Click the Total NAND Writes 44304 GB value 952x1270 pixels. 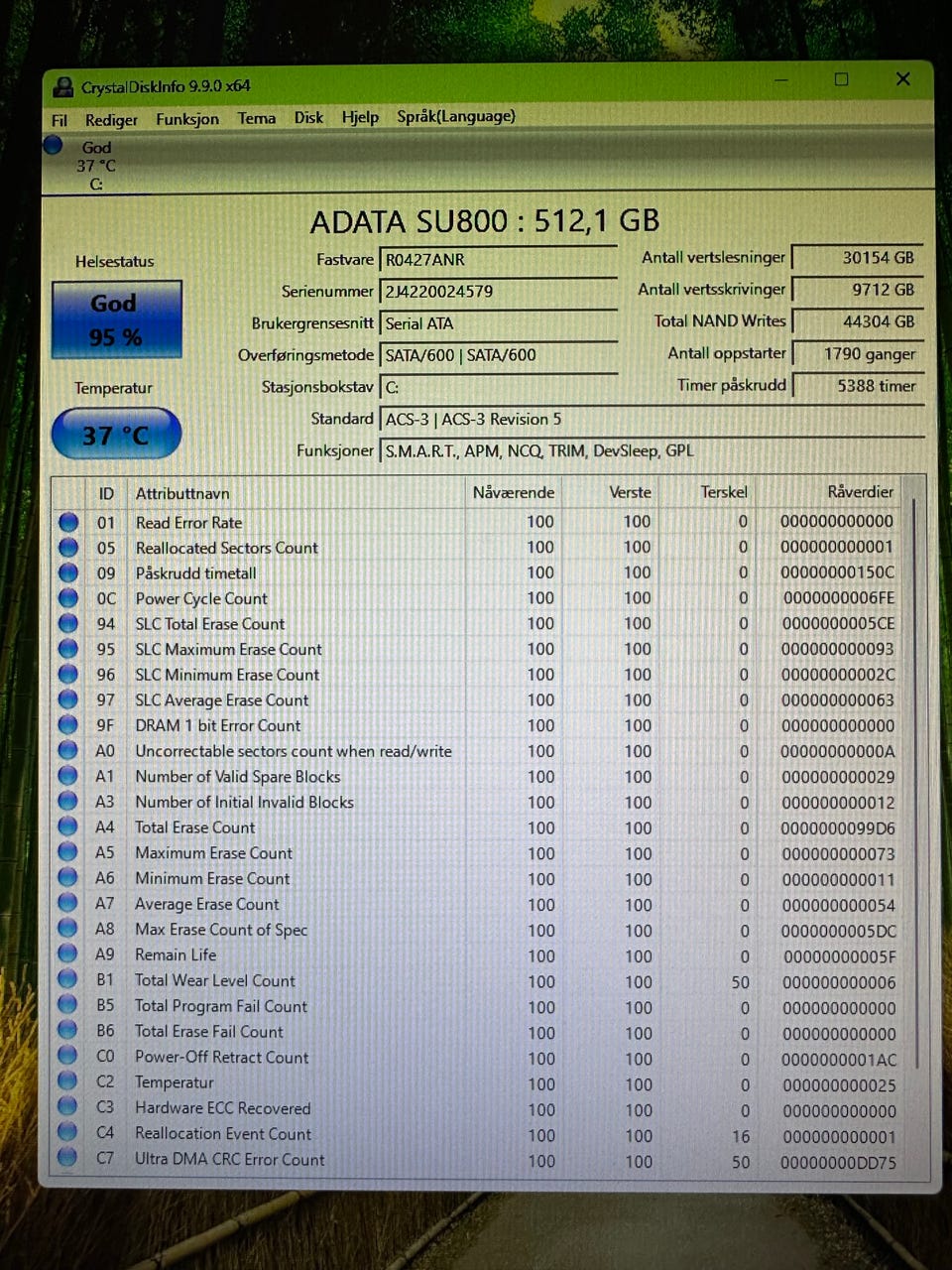pyautogui.click(x=858, y=321)
